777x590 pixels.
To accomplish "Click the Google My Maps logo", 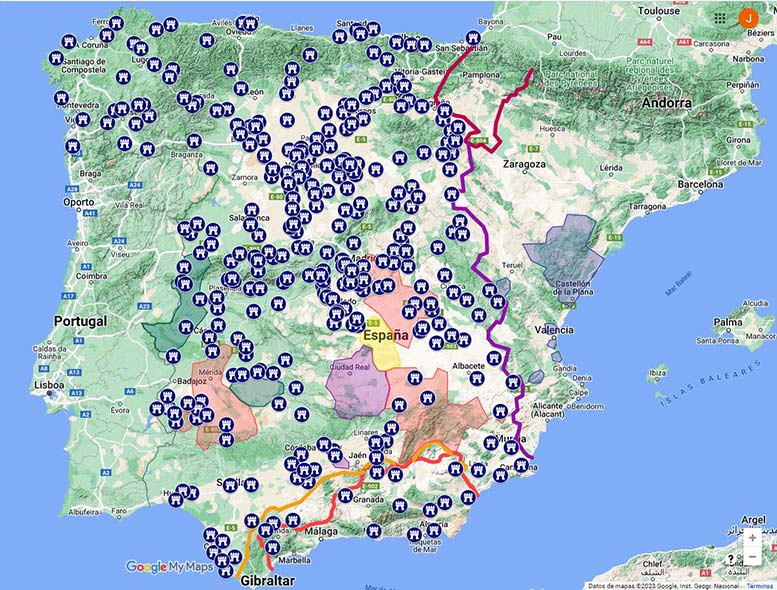I will [169, 567].
